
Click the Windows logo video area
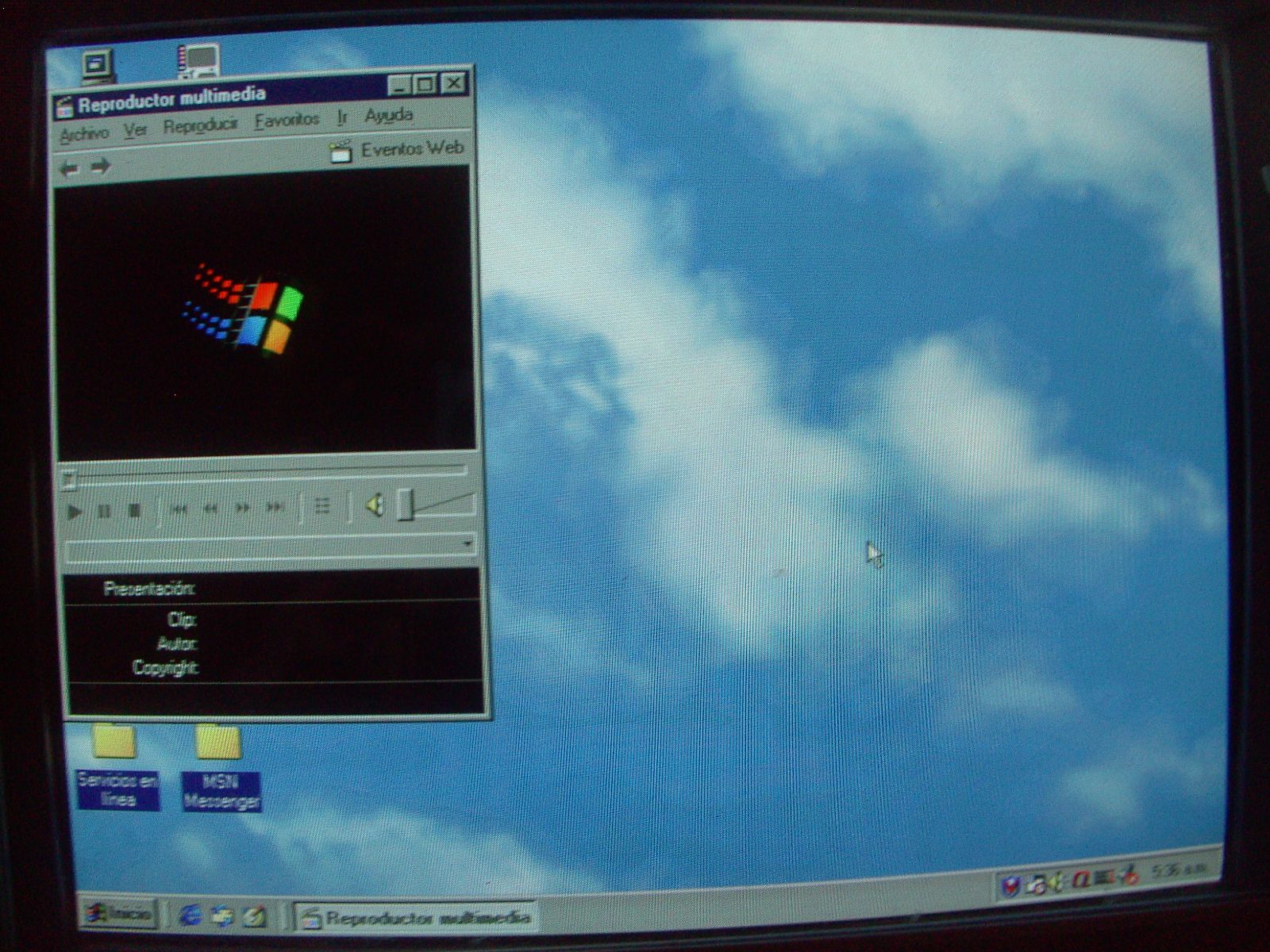pyautogui.click(x=264, y=312)
